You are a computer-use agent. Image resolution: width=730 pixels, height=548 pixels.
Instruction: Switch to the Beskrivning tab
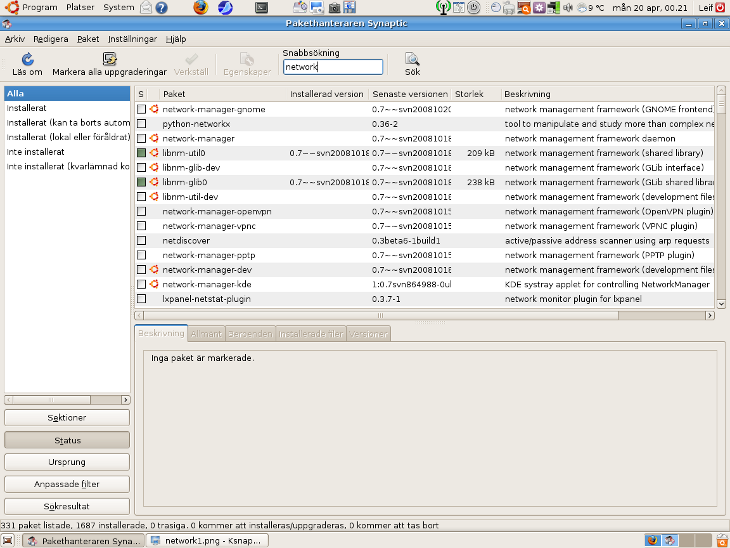[161, 333]
